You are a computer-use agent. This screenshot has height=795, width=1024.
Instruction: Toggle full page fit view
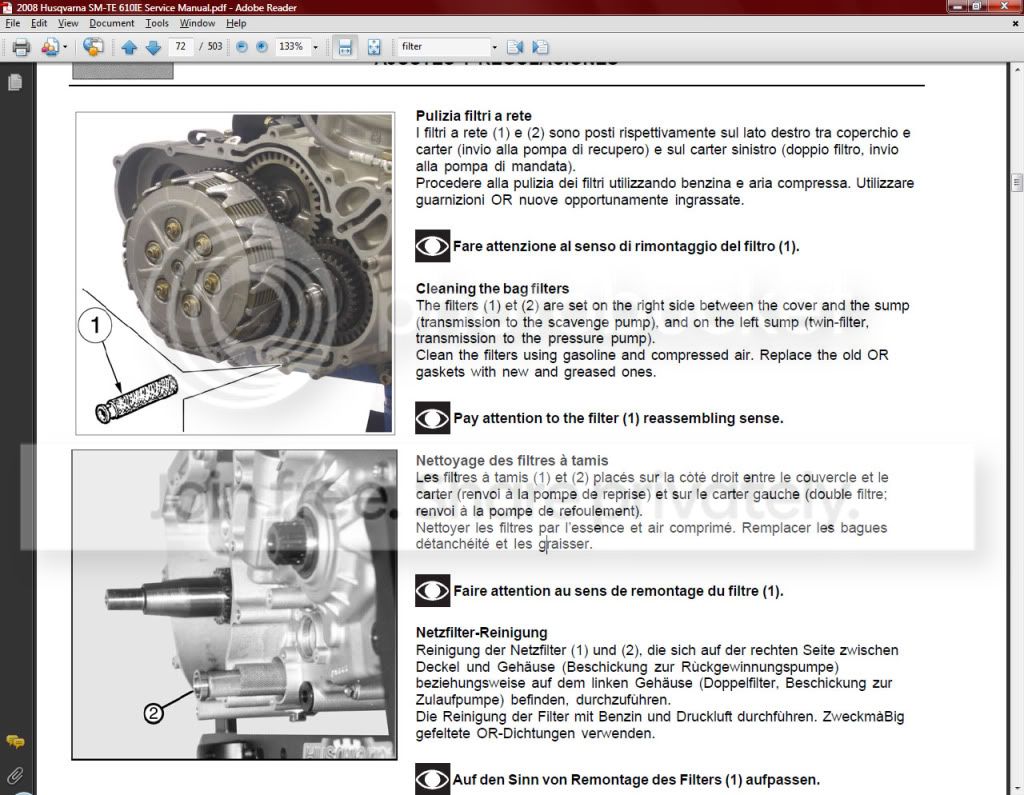pyautogui.click(x=374, y=47)
